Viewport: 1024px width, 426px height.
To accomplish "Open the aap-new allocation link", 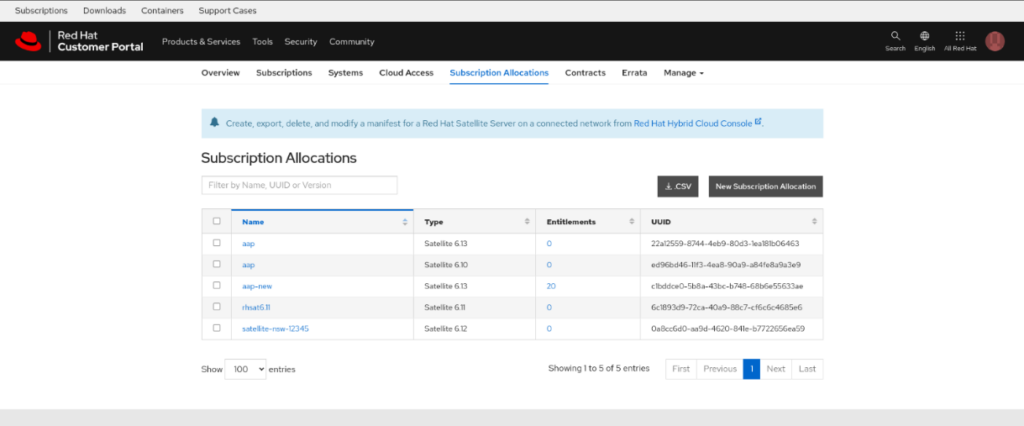I will [255, 286].
